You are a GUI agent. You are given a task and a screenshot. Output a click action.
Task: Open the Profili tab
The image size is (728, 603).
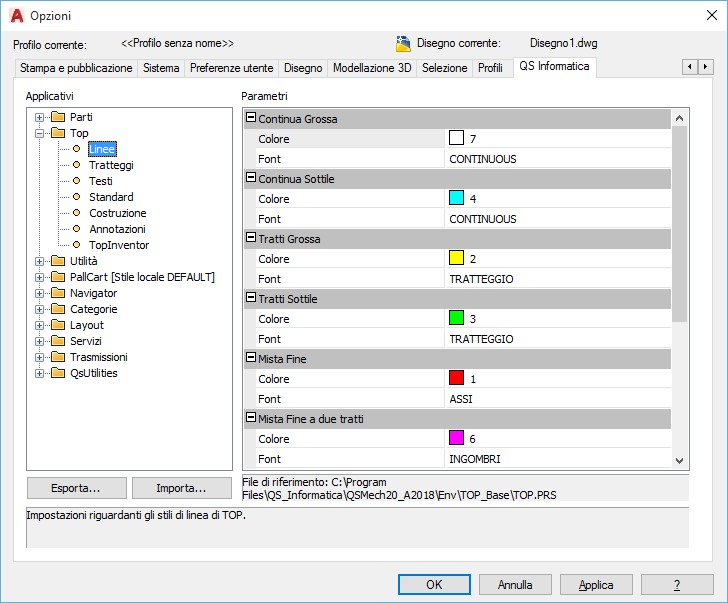click(x=490, y=68)
